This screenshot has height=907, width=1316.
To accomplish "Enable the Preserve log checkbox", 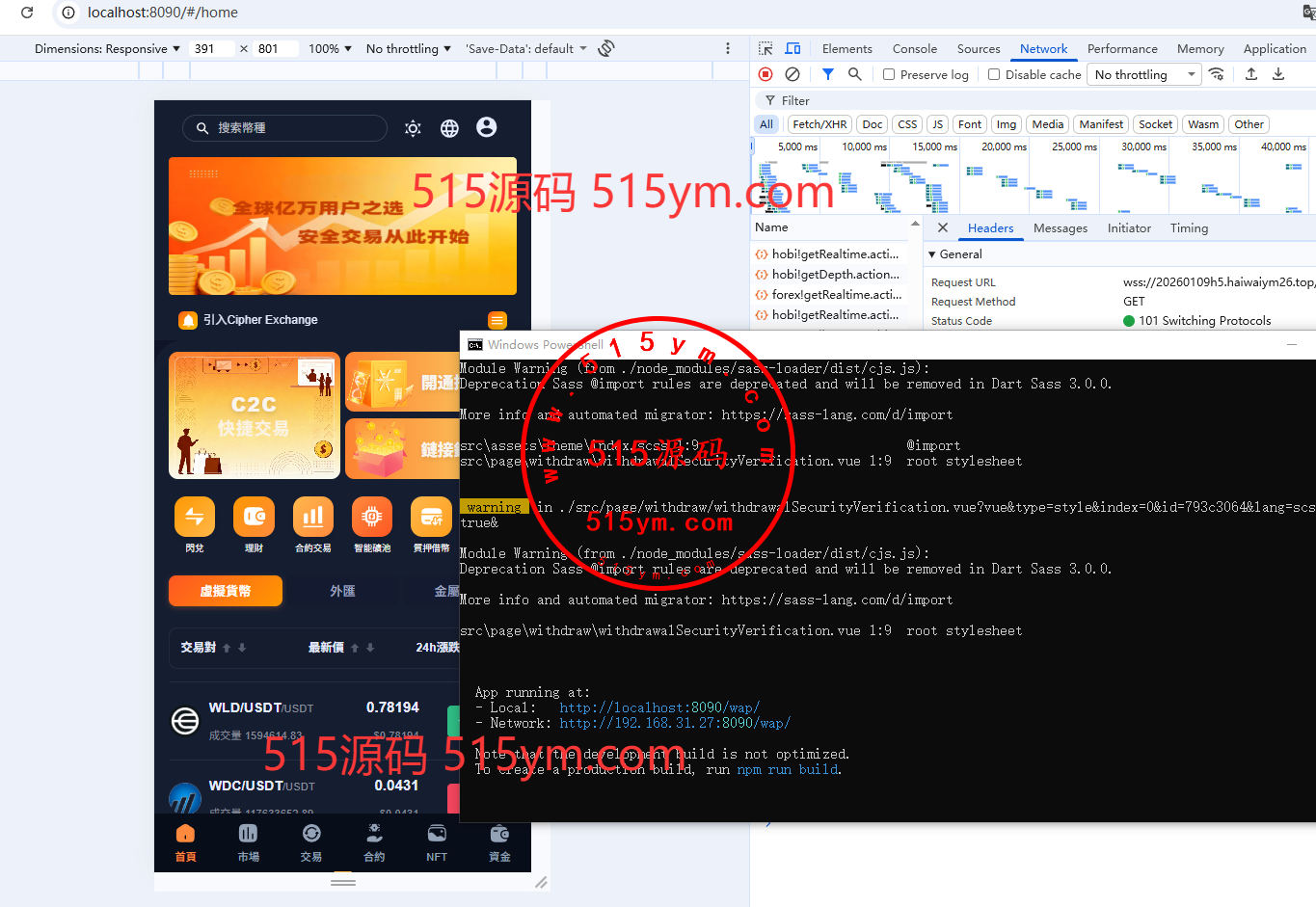I will coord(889,74).
